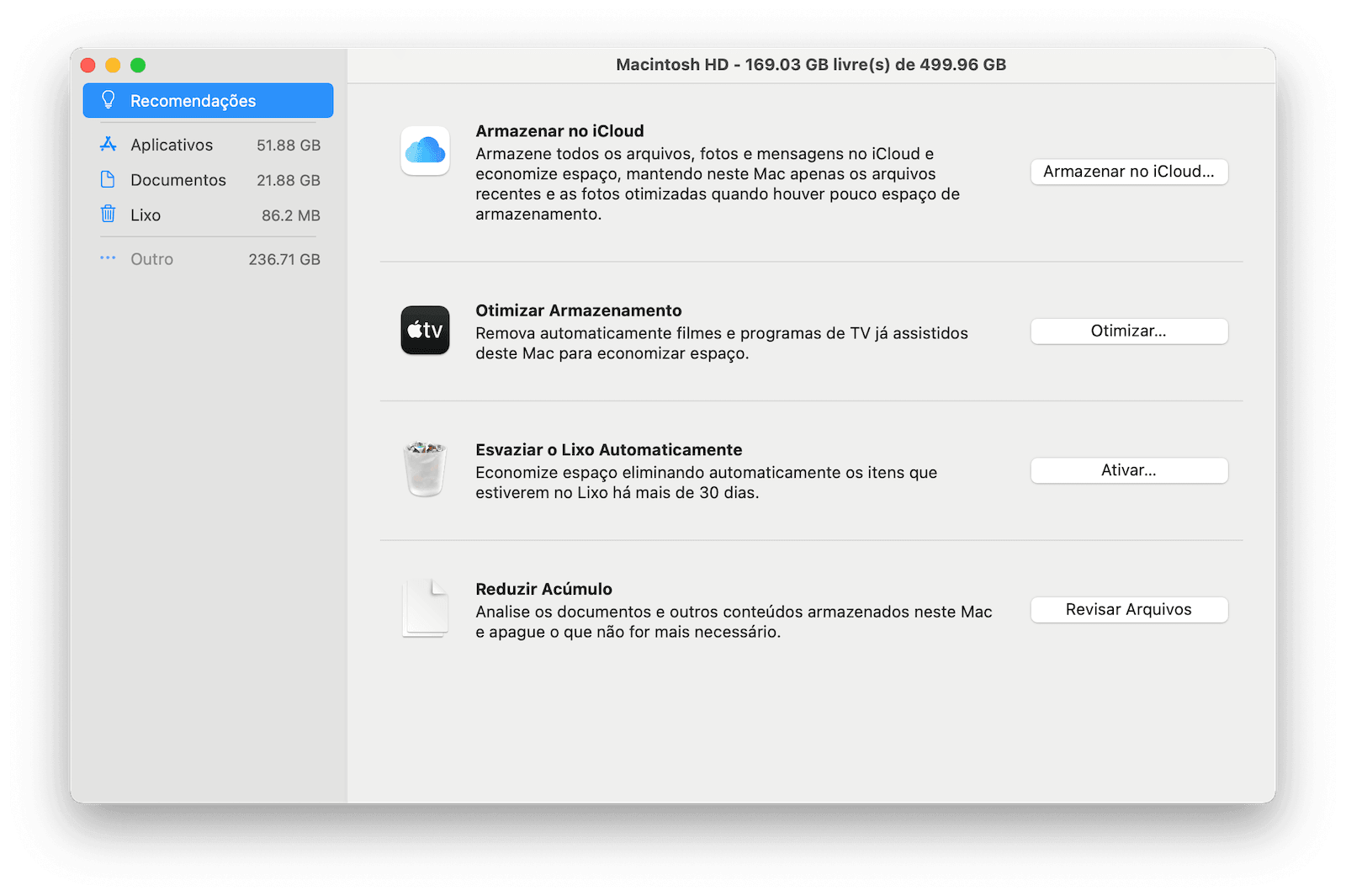Click the trash icon beside Lixo
This screenshot has width=1346, height=896.
coord(108,214)
